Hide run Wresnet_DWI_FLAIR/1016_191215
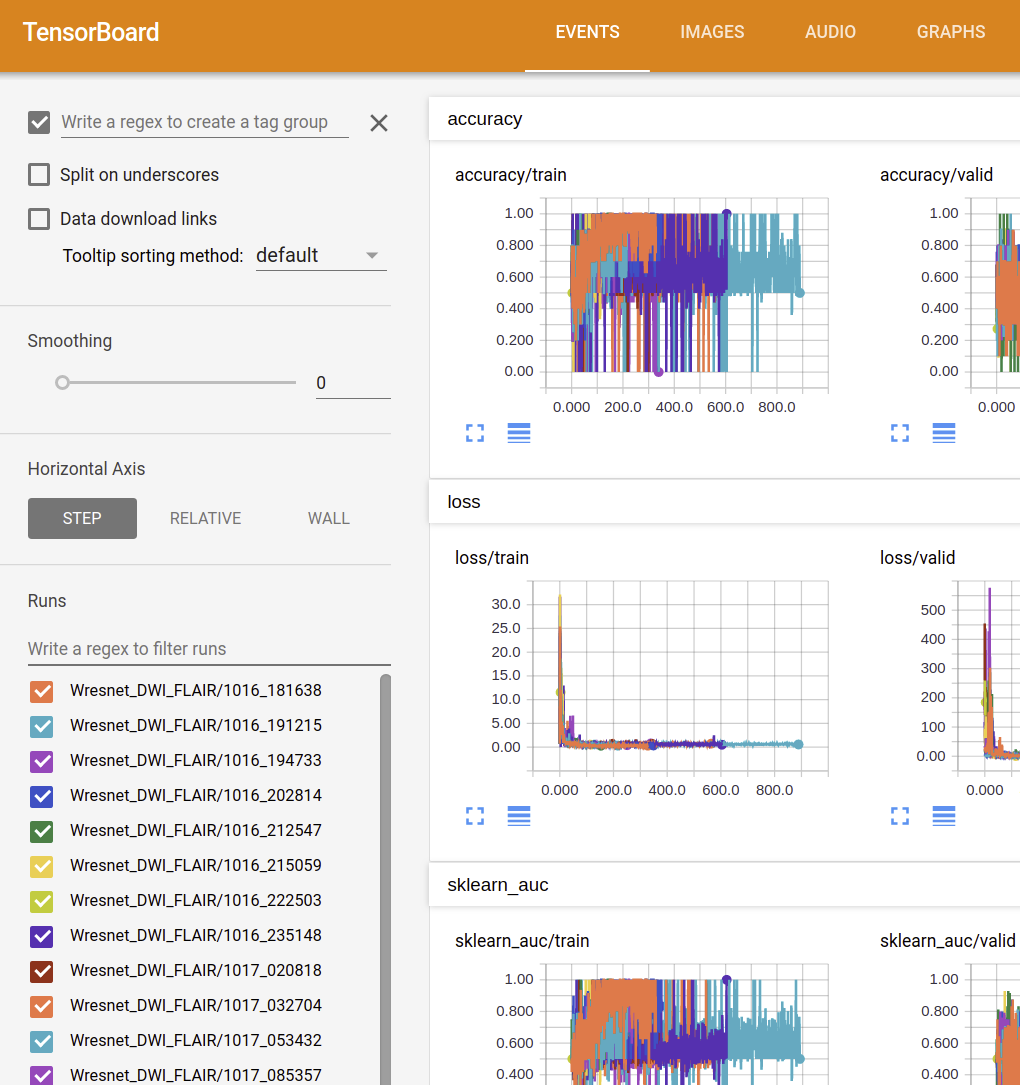The width and height of the screenshot is (1020, 1085). click(x=42, y=726)
